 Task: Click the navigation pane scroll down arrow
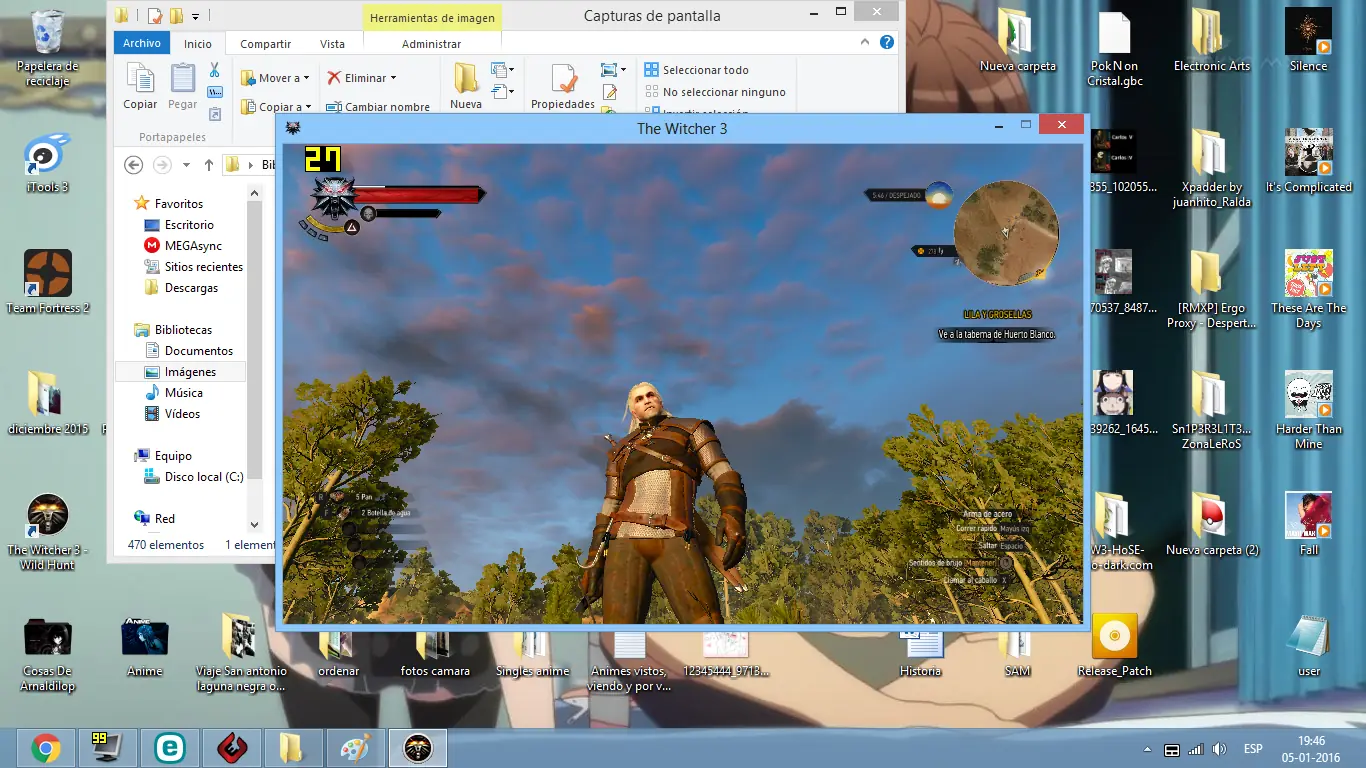point(254,524)
